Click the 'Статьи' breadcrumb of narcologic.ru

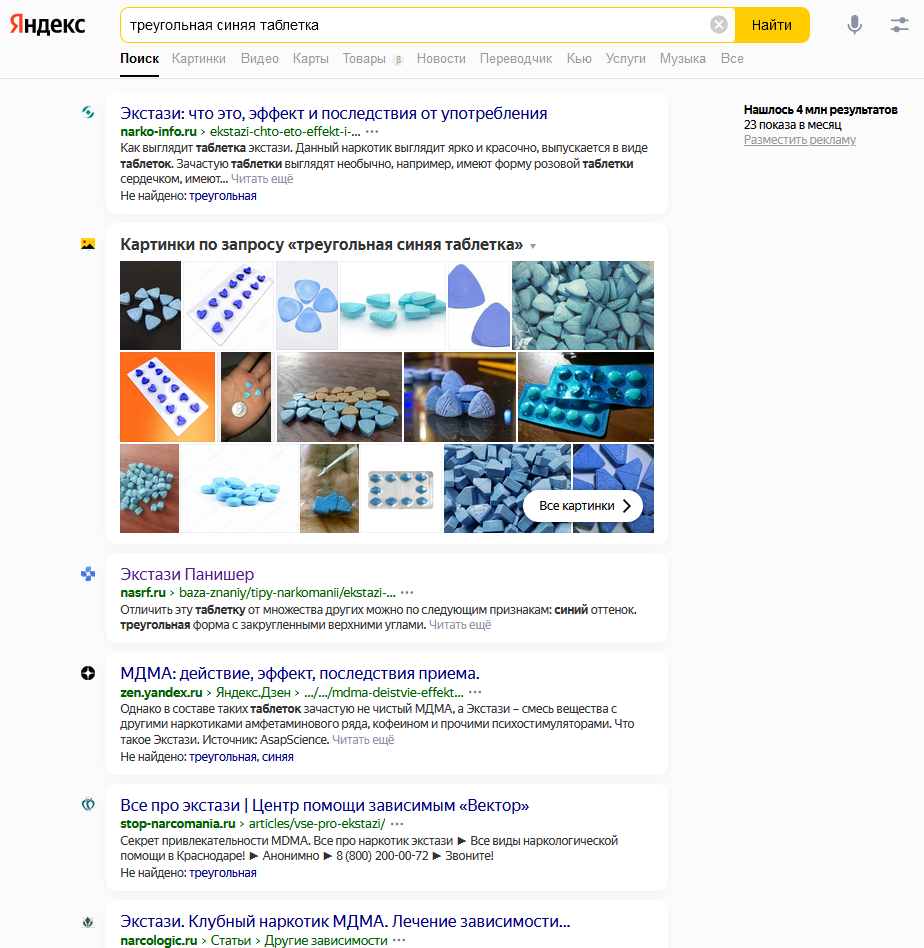230,941
